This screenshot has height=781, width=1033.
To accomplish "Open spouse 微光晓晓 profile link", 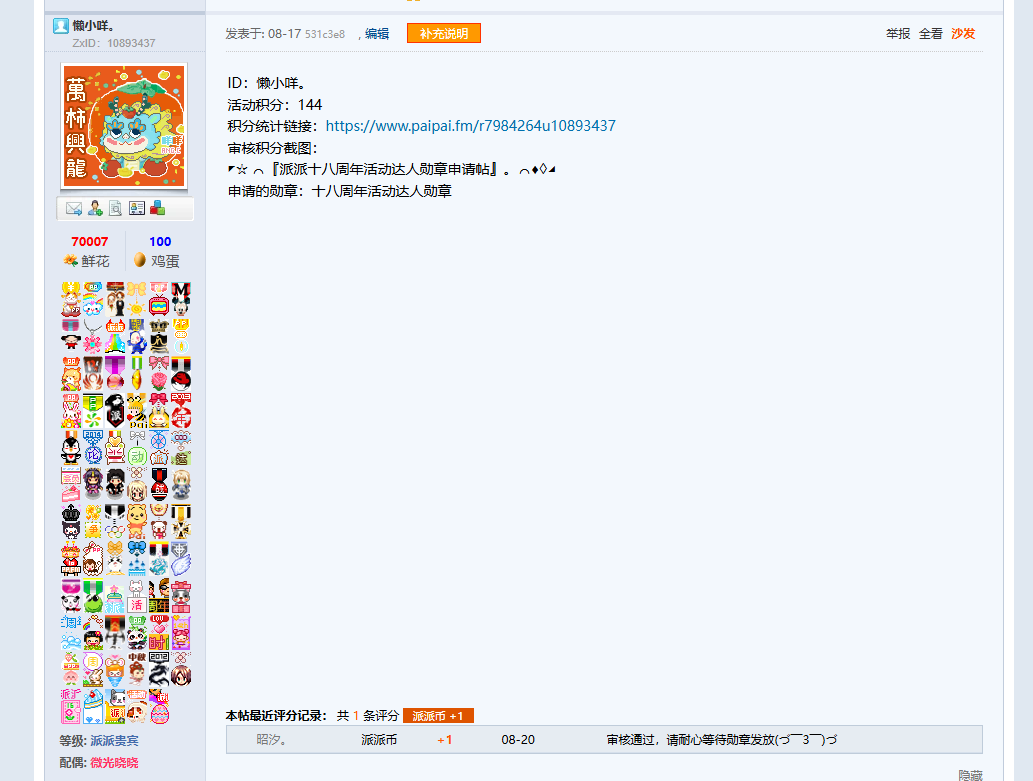I will [115, 763].
